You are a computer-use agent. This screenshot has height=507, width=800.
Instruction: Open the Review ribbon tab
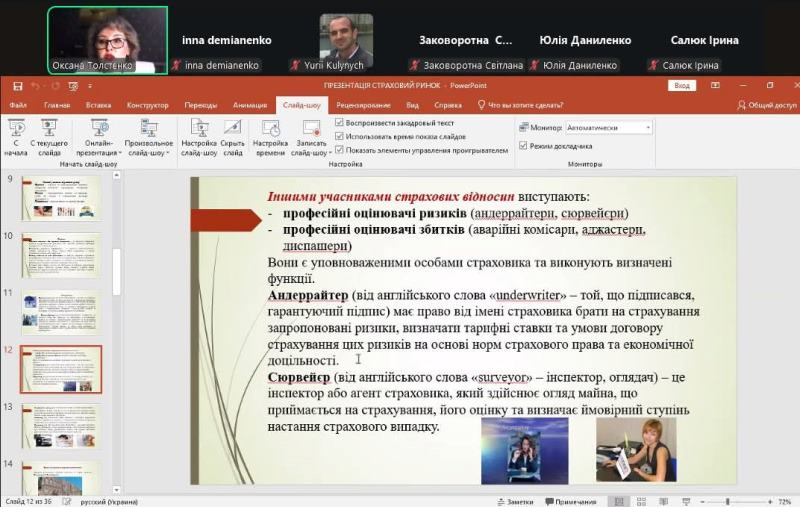(363, 105)
